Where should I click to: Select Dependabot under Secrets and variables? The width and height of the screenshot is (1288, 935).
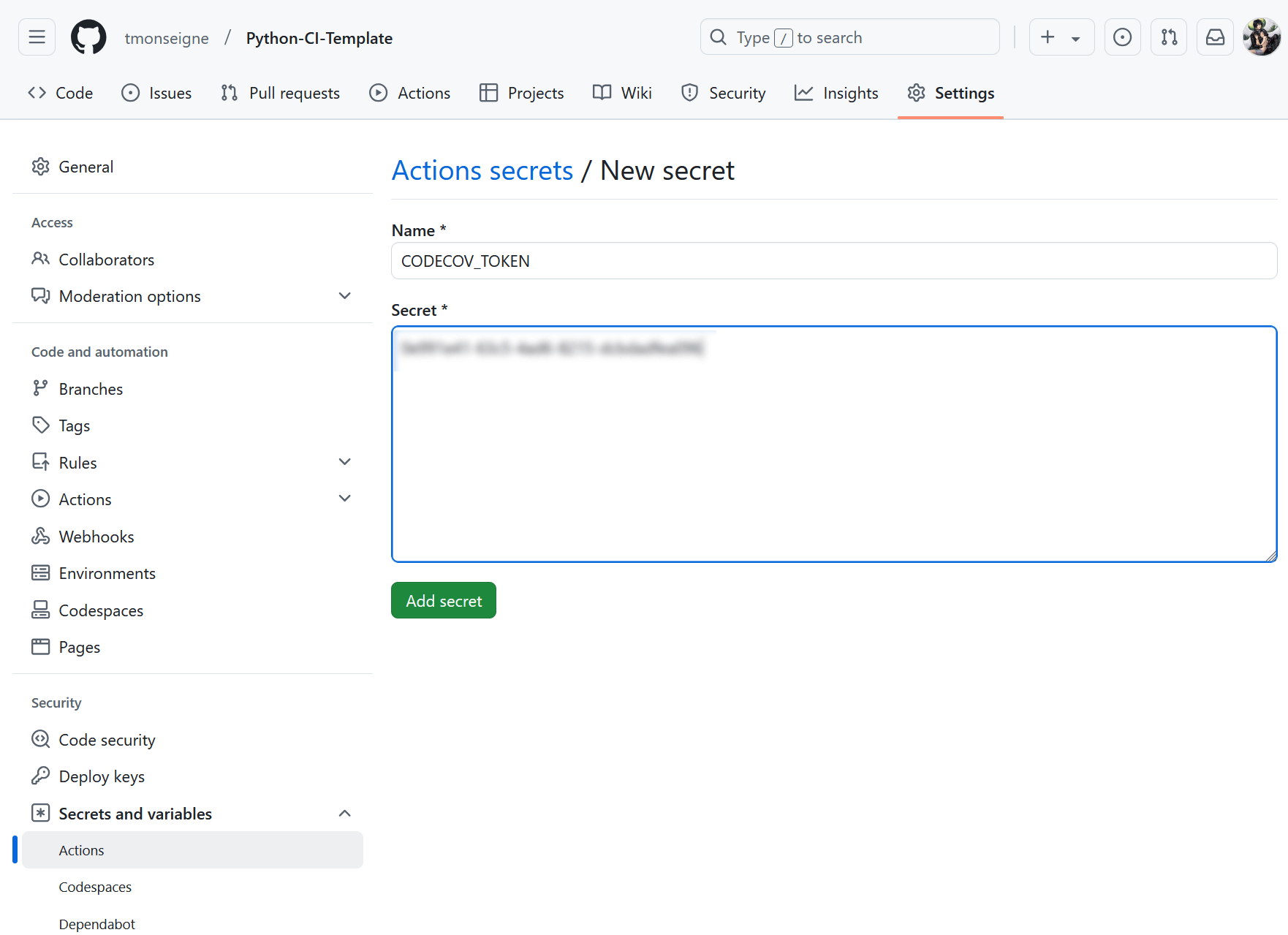tap(97, 924)
